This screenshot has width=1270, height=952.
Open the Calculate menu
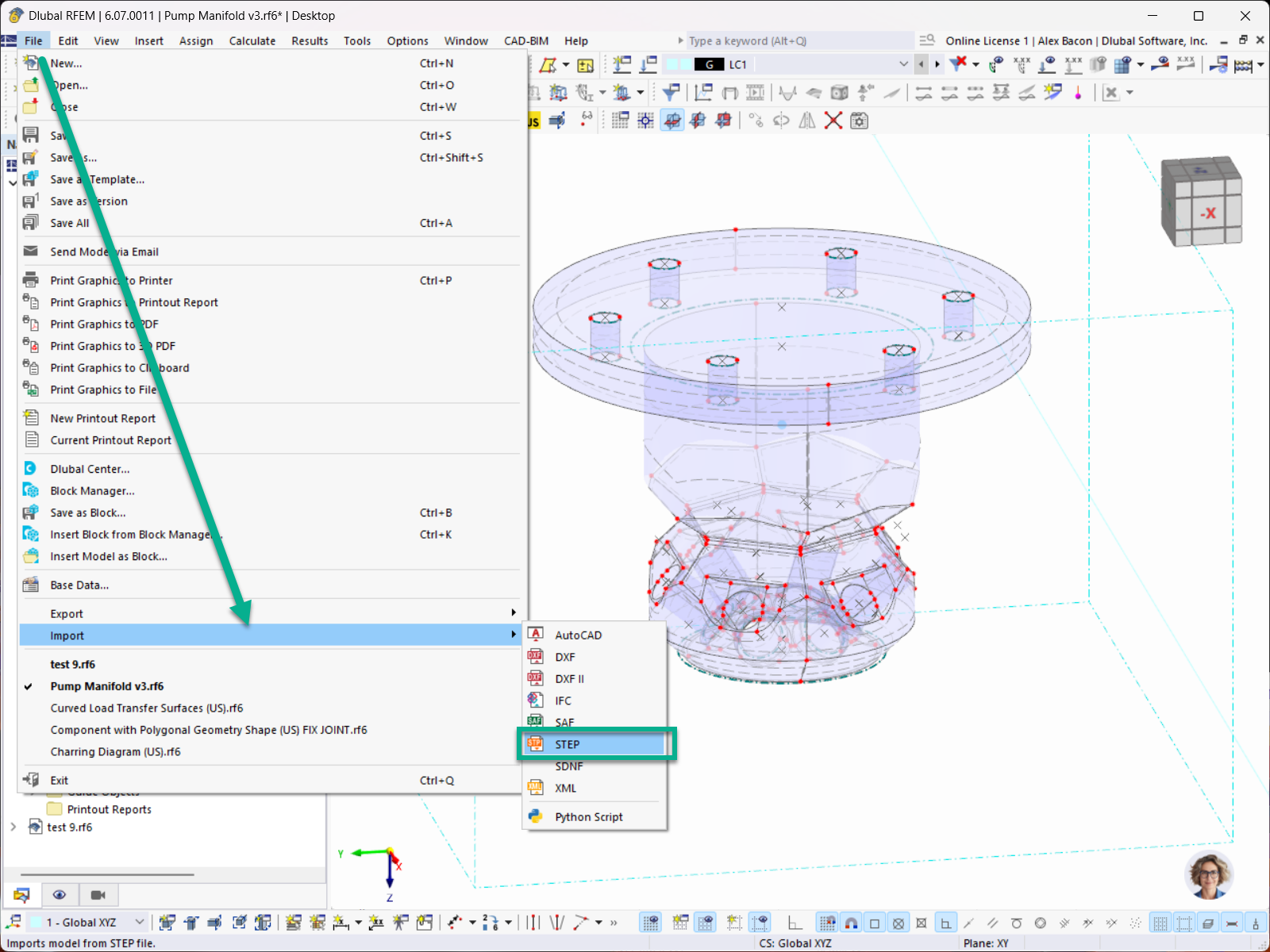tap(252, 40)
